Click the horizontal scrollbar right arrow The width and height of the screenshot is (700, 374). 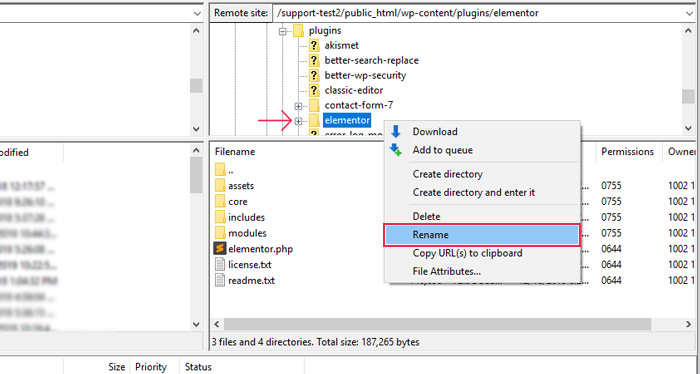[689, 324]
